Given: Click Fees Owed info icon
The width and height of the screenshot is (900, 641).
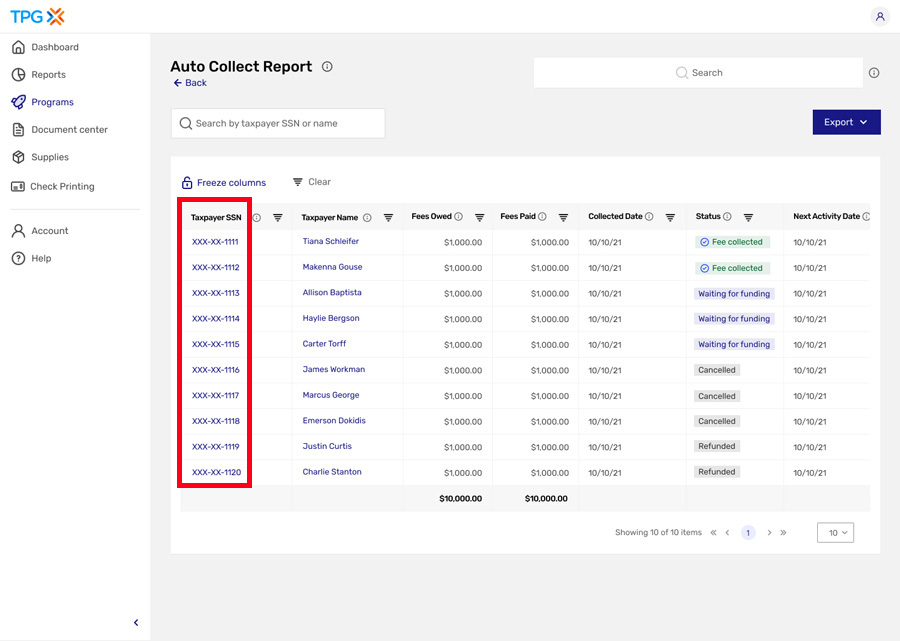Looking at the screenshot, I should point(459,216).
